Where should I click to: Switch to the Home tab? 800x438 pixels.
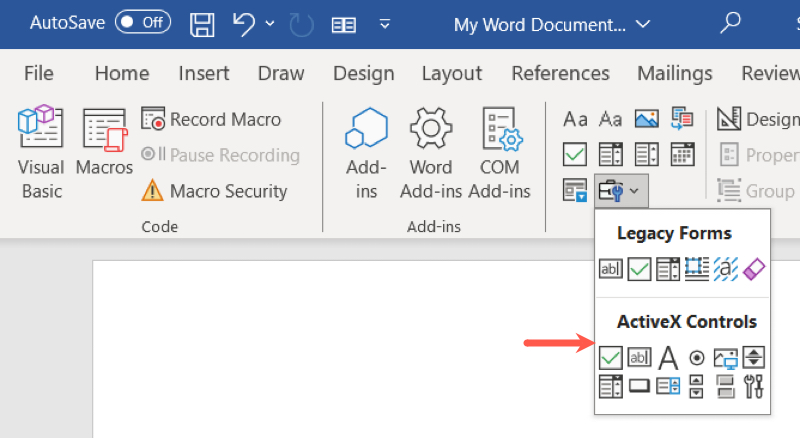coord(122,74)
